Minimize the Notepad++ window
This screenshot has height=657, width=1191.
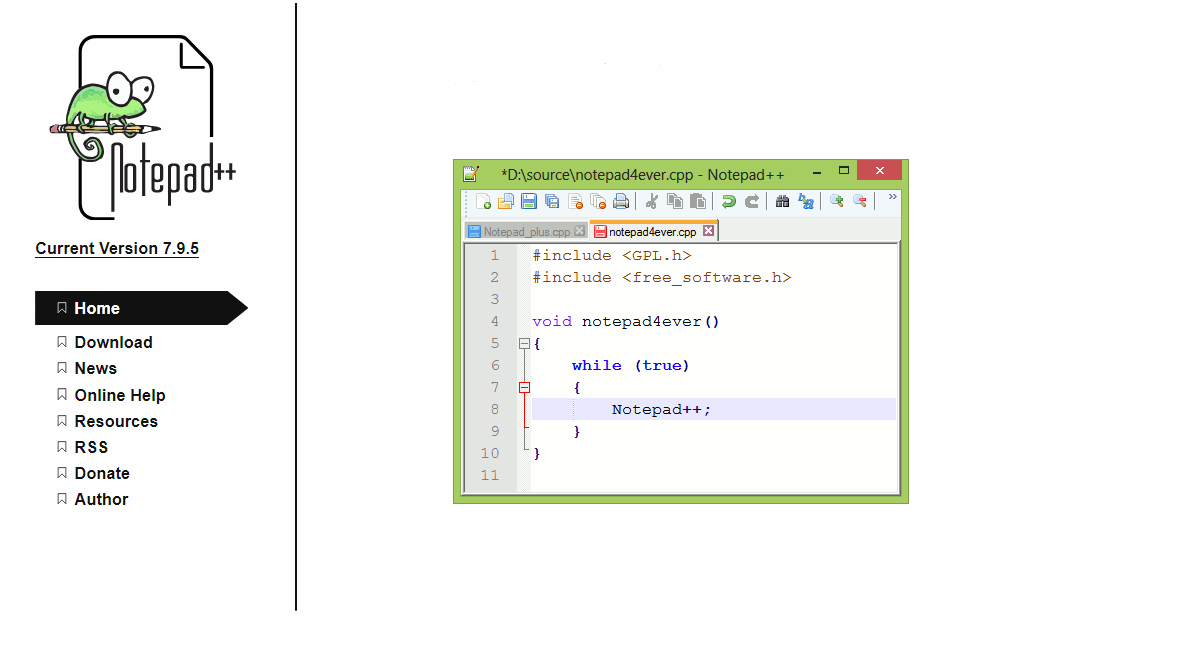tap(817, 172)
